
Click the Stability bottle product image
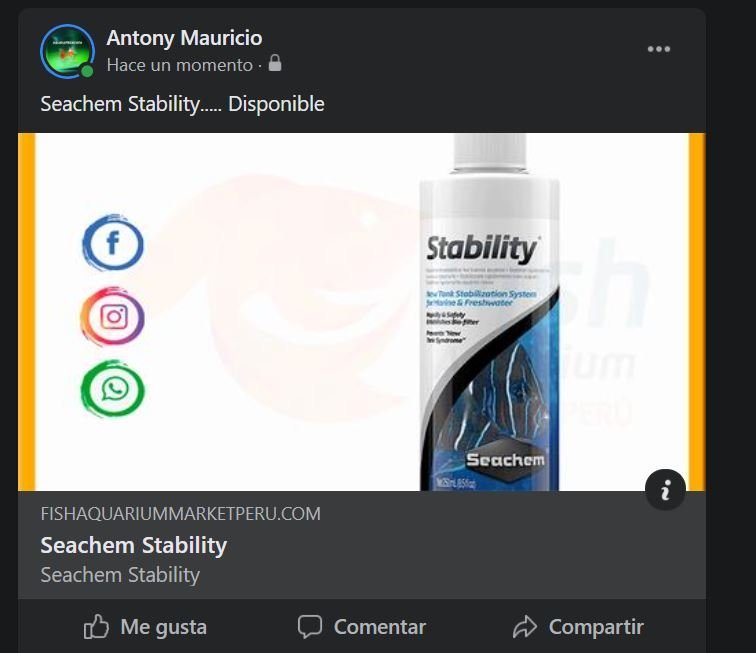click(489, 312)
